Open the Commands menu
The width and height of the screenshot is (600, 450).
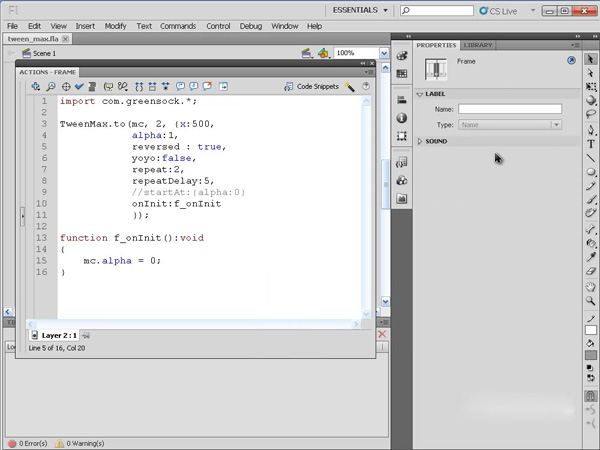coord(178,26)
